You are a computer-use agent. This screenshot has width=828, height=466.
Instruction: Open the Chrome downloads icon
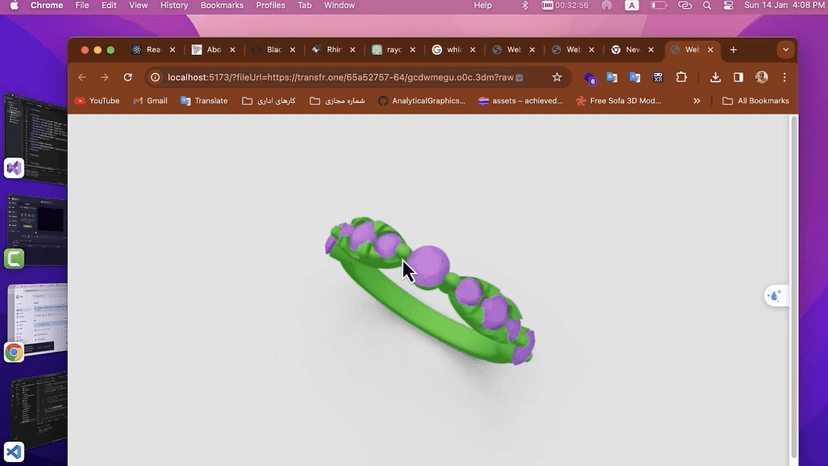click(x=715, y=77)
